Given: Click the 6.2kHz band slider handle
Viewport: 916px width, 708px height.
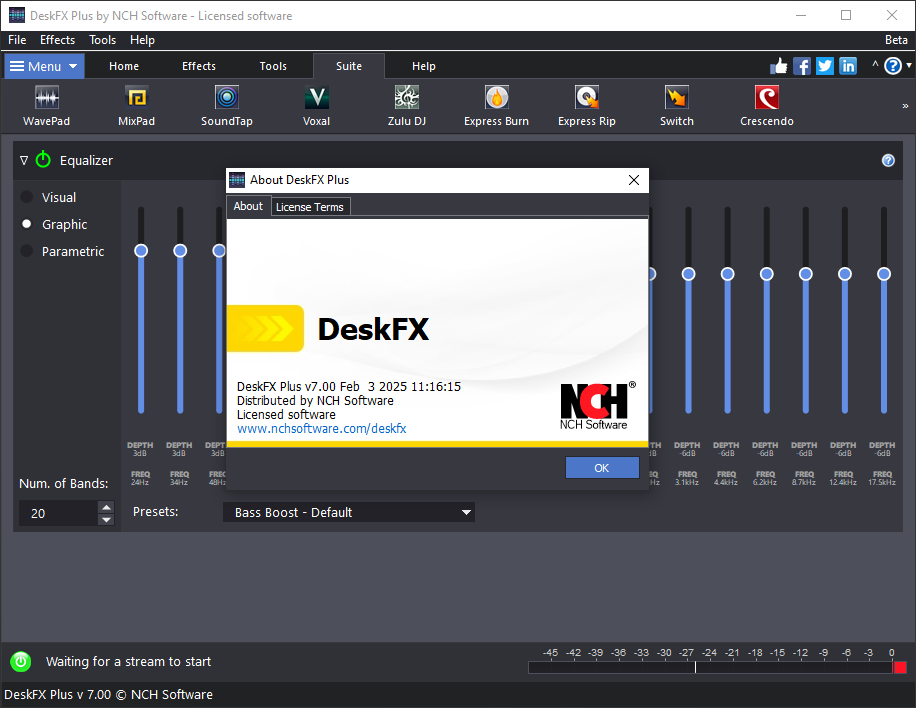Looking at the screenshot, I should 766,274.
